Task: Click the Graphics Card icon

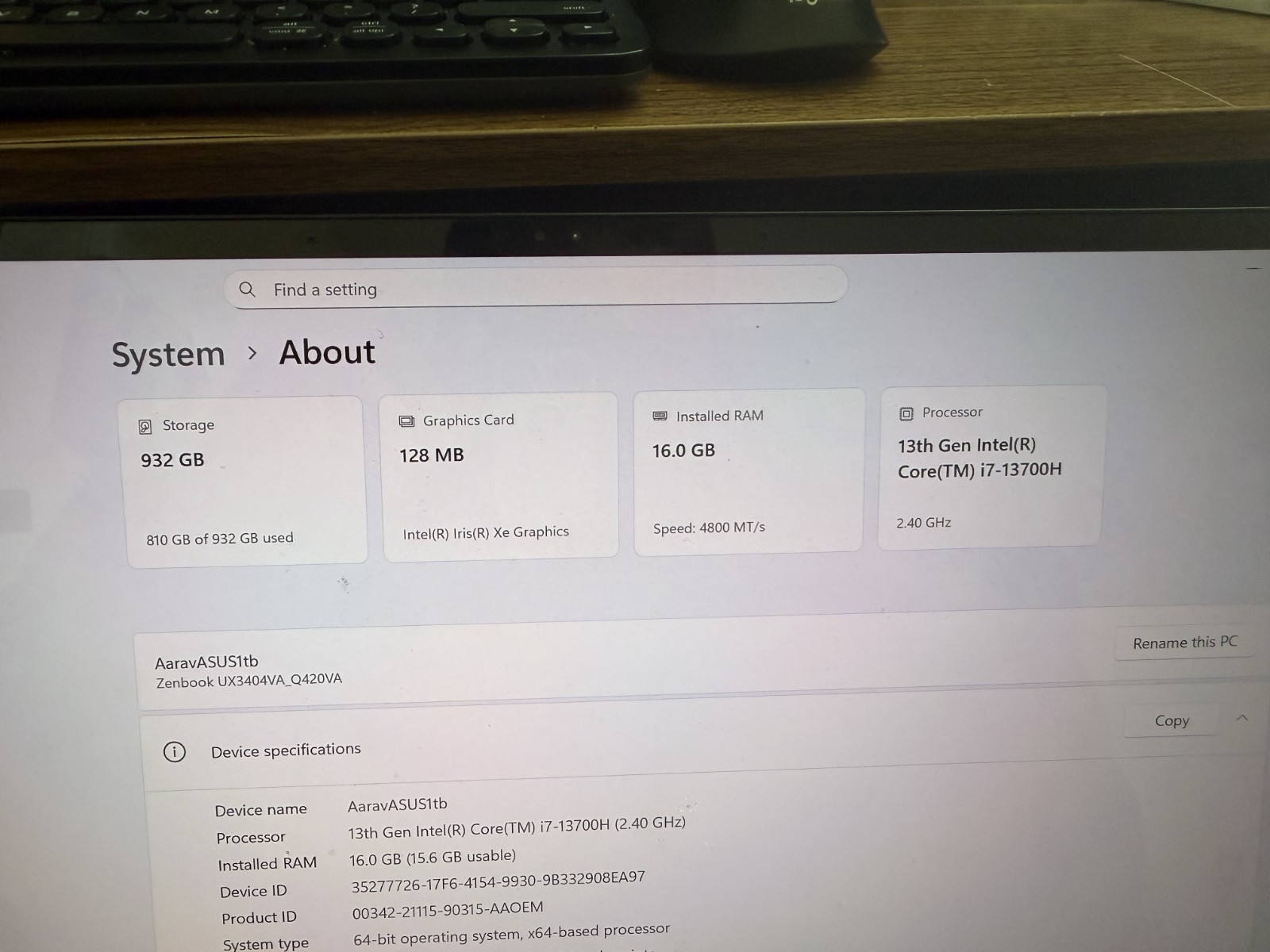Action: [406, 421]
